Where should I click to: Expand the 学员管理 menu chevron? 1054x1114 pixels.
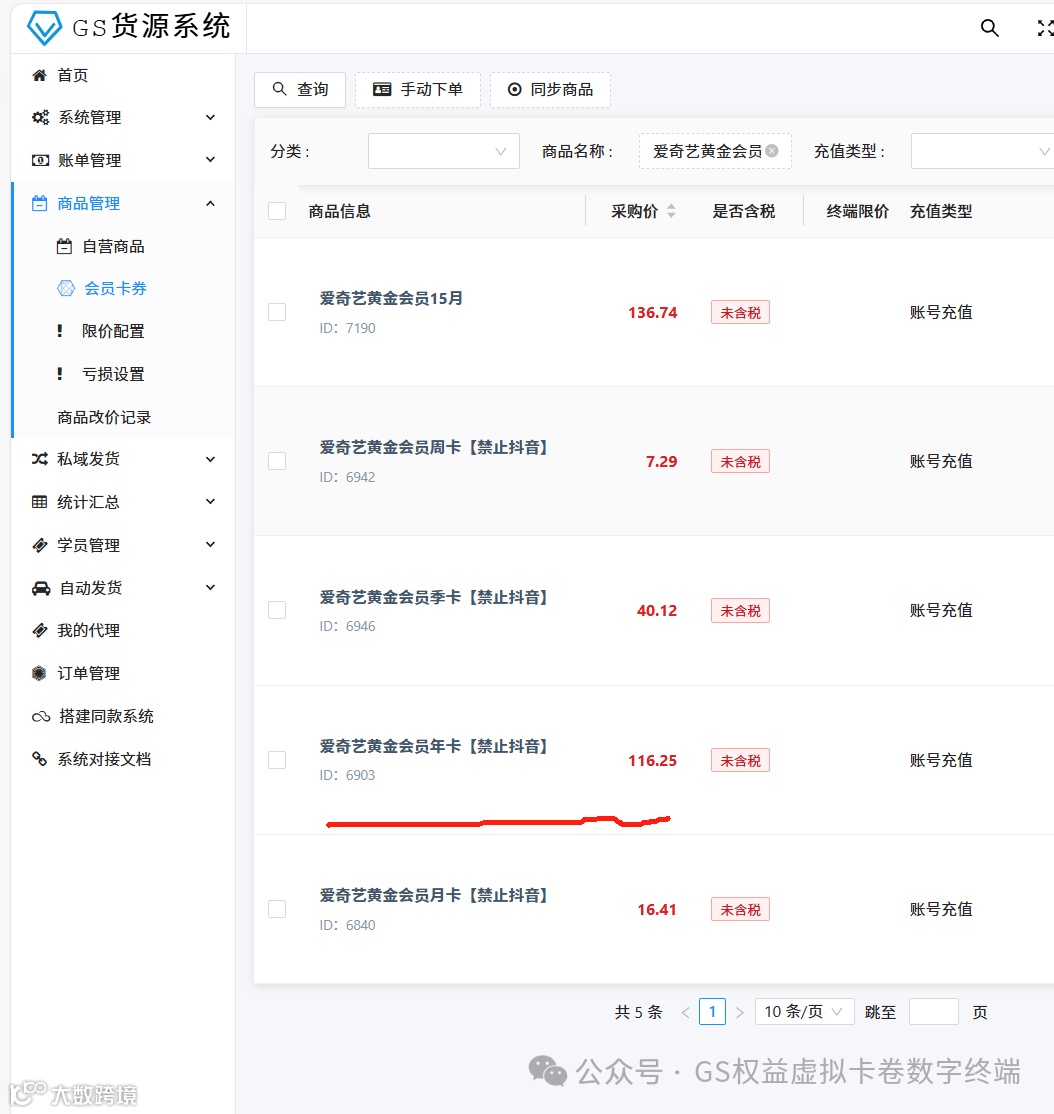[210, 545]
